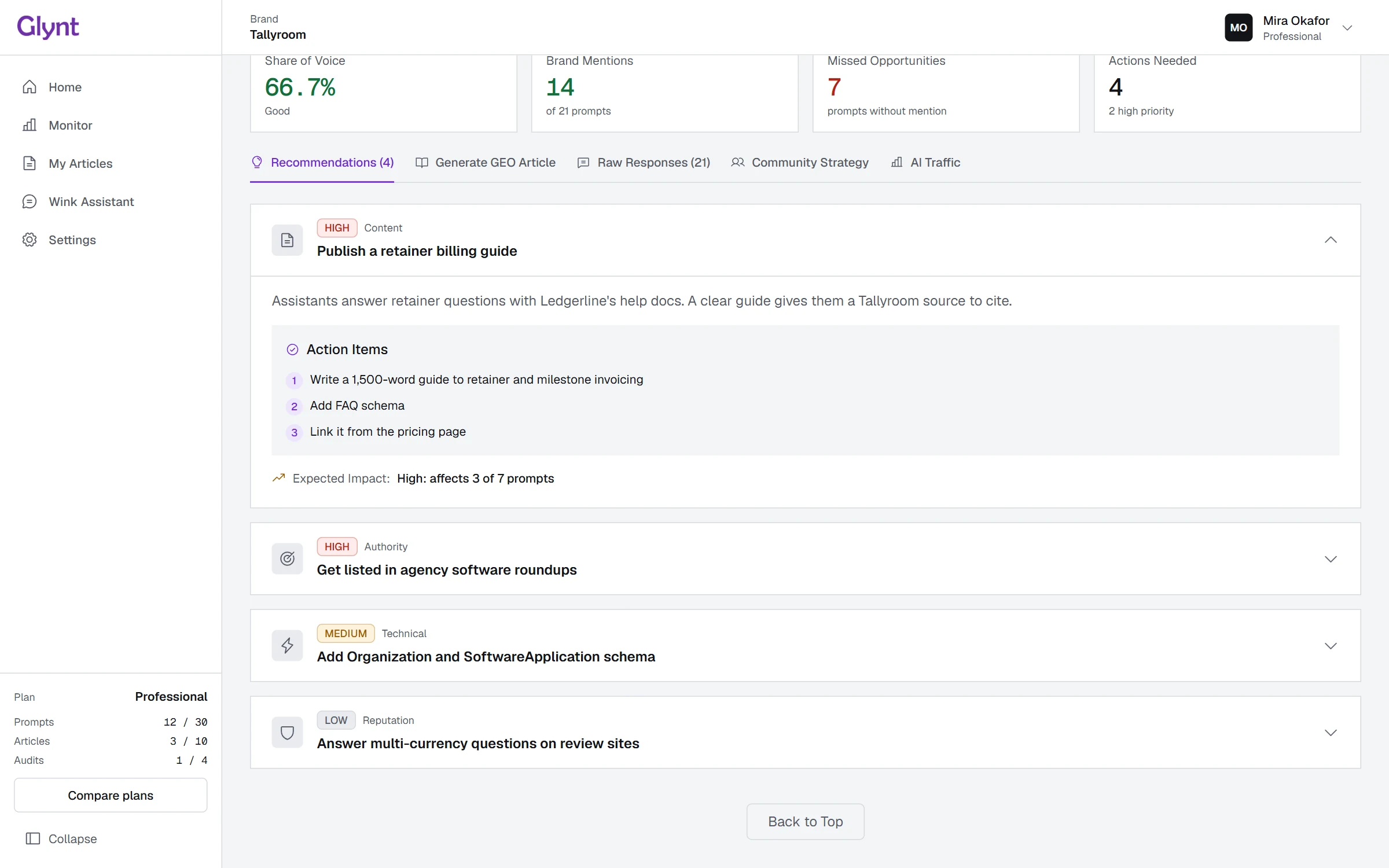Click the Action Items checkmark icon
The width and height of the screenshot is (1389, 868).
point(292,350)
